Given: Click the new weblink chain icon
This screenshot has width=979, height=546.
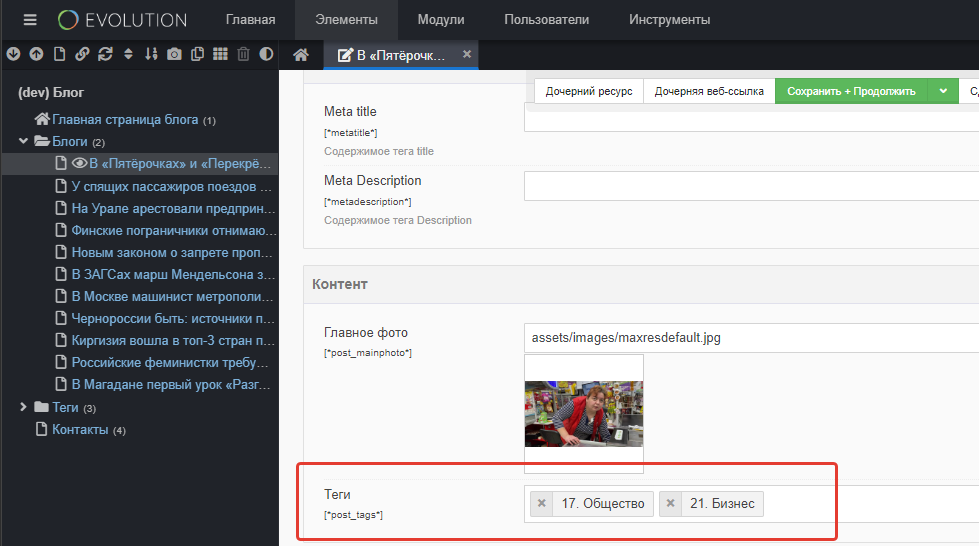Looking at the screenshot, I should [82, 54].
